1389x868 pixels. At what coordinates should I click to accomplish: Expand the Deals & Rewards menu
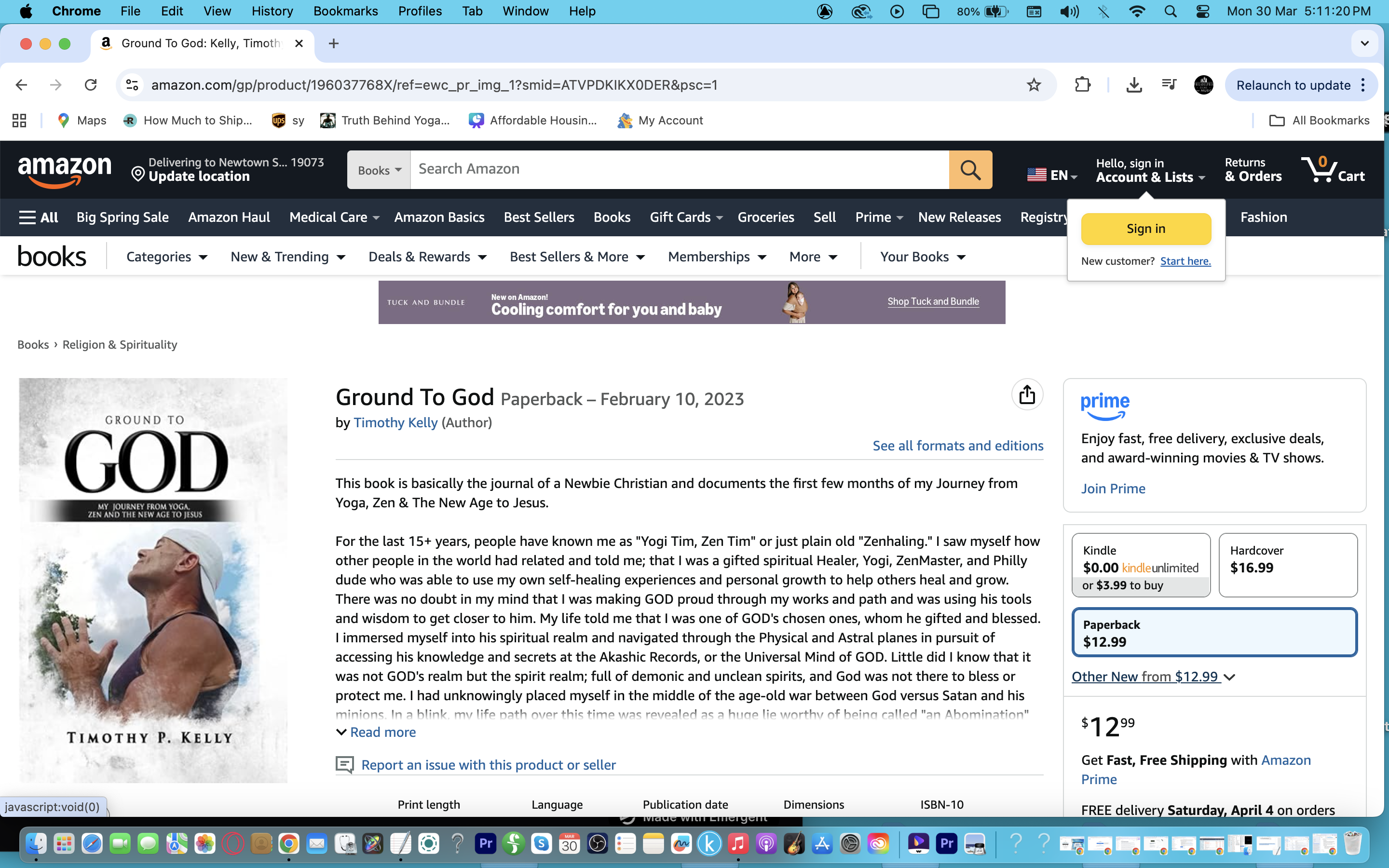point(427,257)
